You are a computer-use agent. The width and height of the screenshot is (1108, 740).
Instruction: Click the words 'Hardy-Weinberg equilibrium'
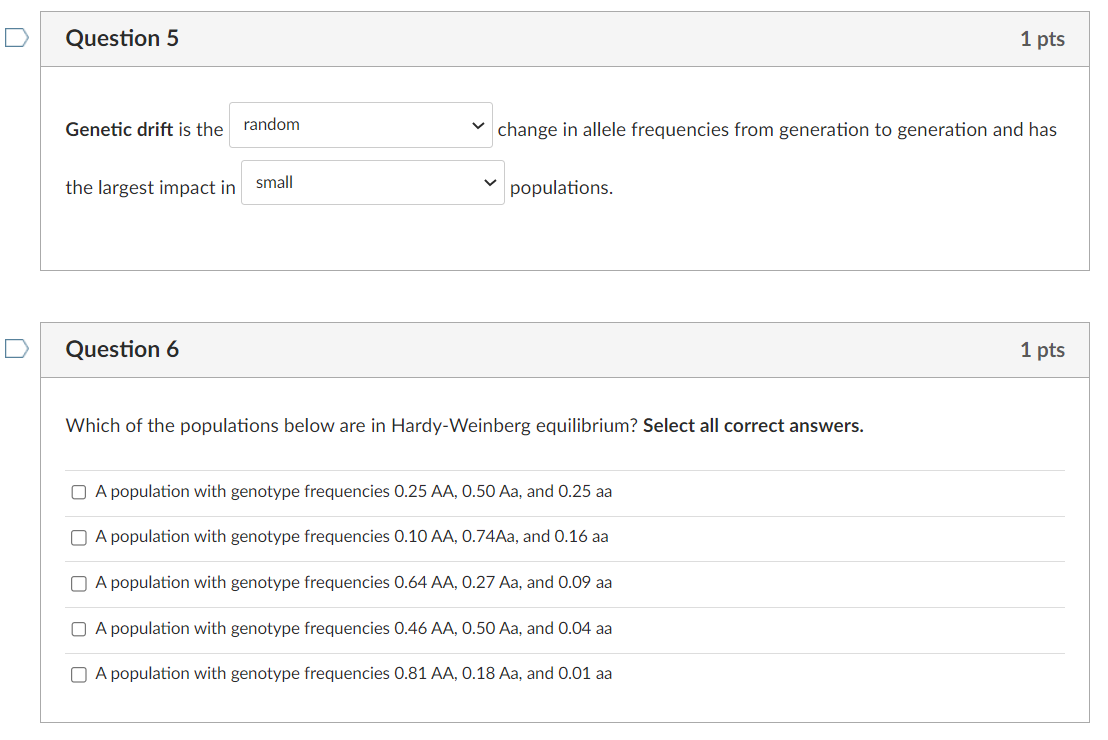512,426
